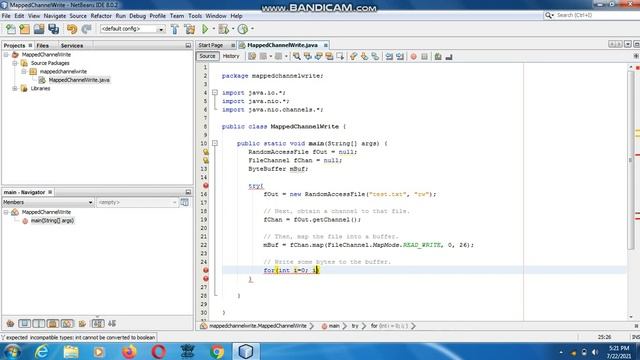Click the Start Macro Recording red circle icon

(x=413, y=56)
